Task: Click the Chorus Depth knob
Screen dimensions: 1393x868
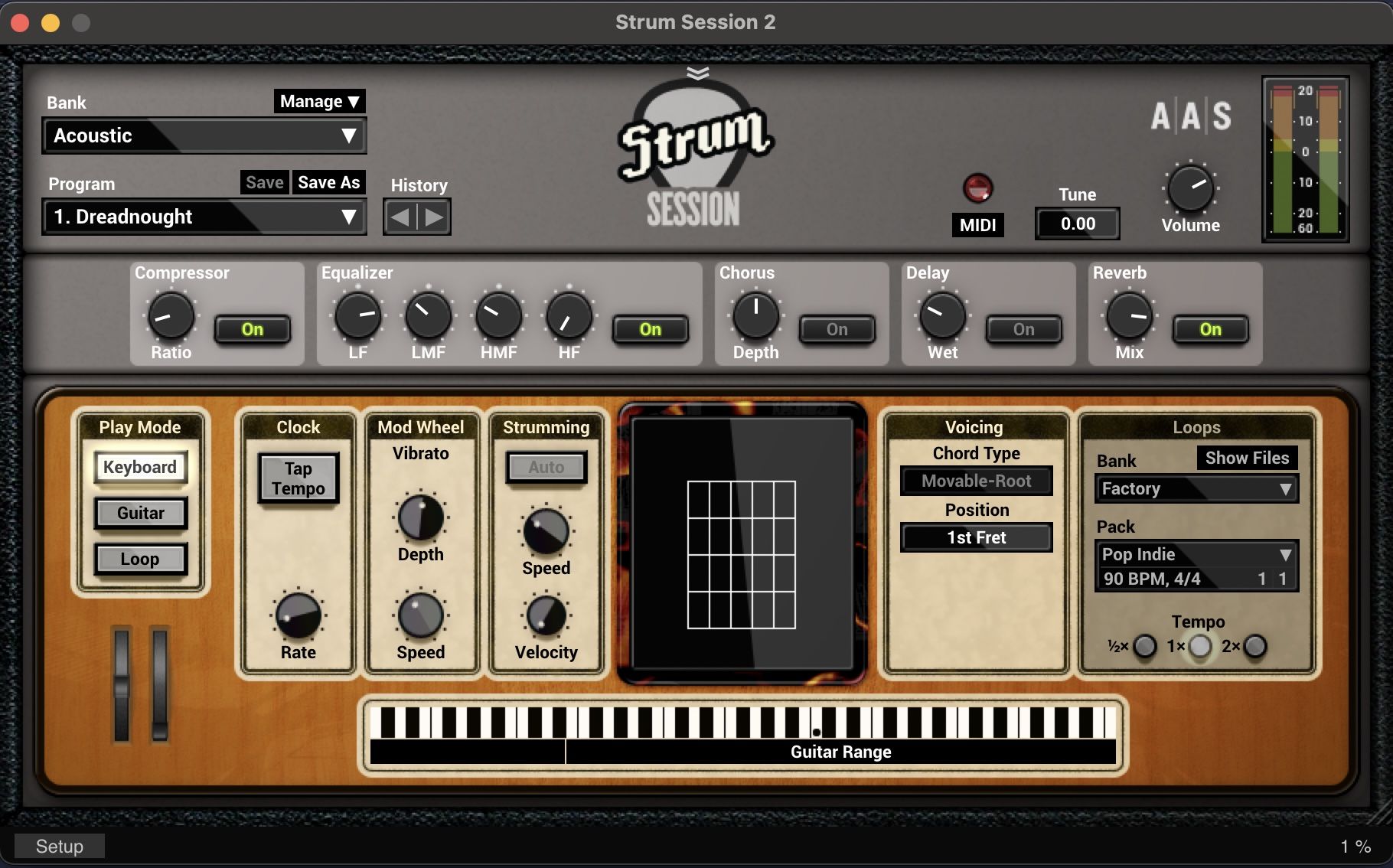Action: pyautogui.click(x=755, y=316)
